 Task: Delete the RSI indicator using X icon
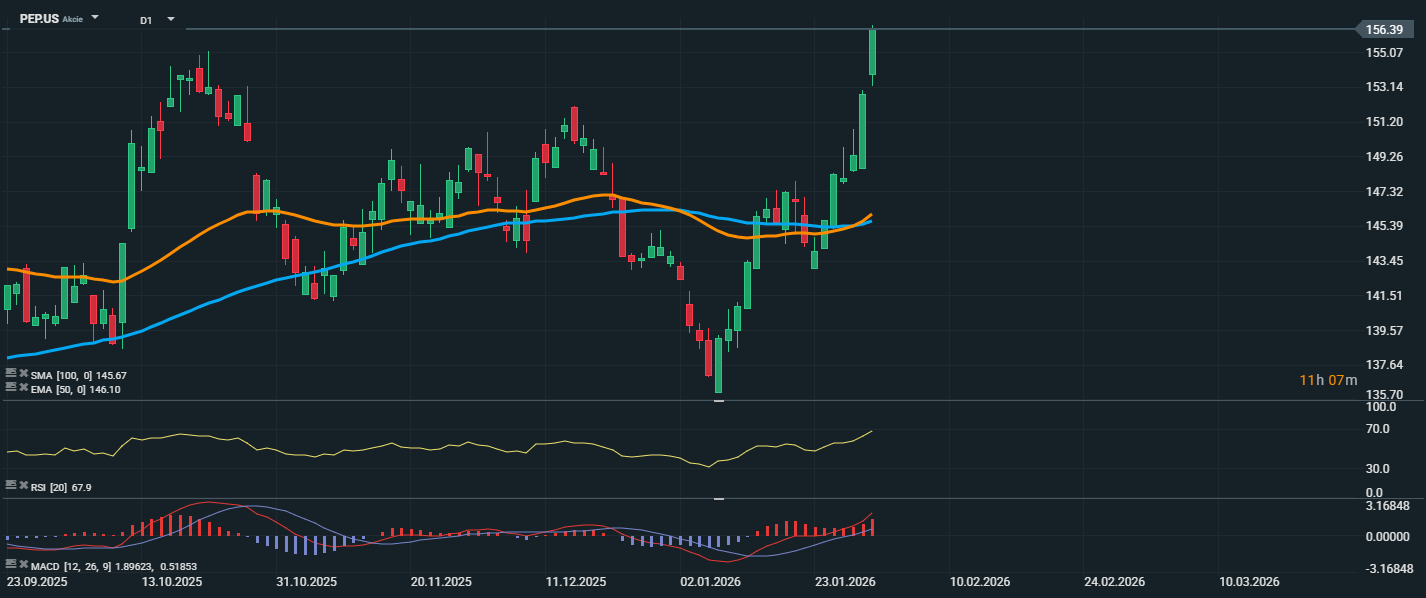point(23,484)
